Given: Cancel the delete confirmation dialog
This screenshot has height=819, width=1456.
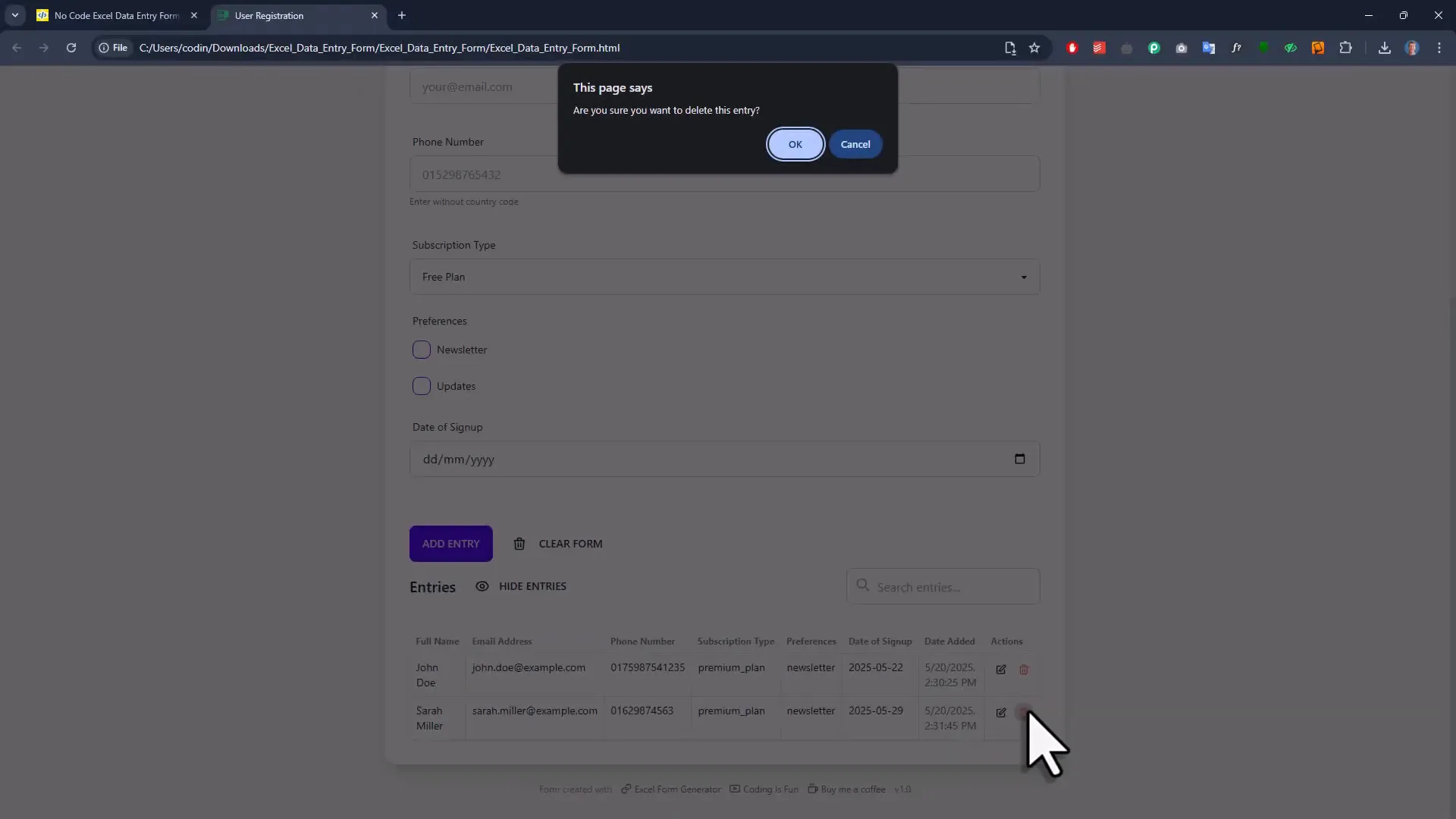Looking at the screenshot, I should coord(855,144).
